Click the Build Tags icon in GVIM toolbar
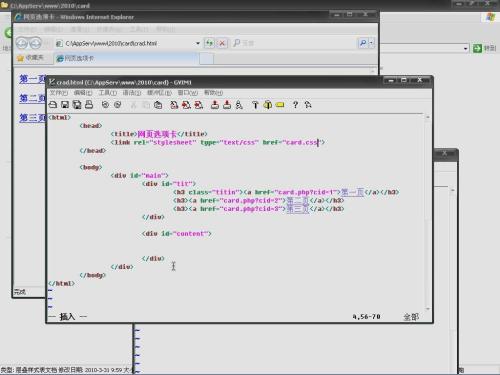Viewport: 500px width, 375px height. point(268,105)
